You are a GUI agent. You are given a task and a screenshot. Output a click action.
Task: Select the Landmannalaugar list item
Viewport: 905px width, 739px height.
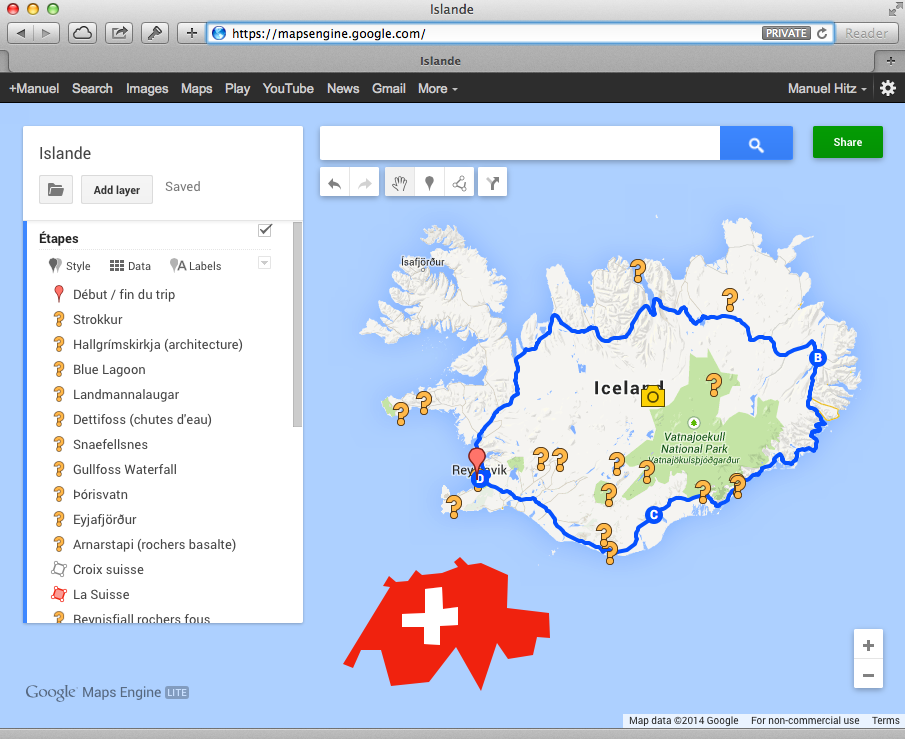tap(126, 394)
